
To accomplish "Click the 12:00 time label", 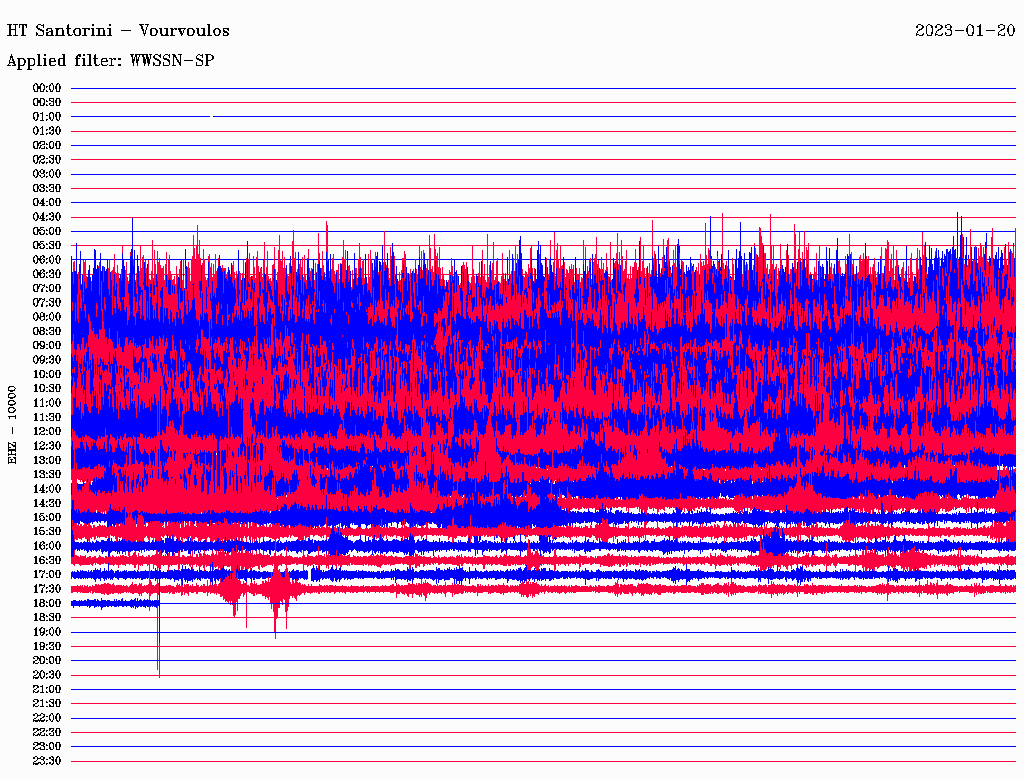I will point(47,431).
